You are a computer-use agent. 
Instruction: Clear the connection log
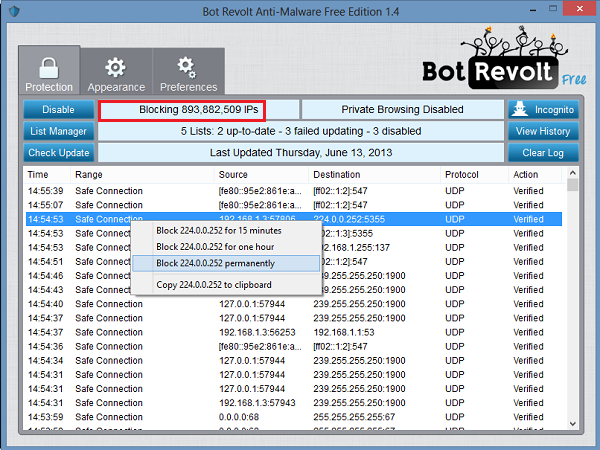(x=543, y=153)
